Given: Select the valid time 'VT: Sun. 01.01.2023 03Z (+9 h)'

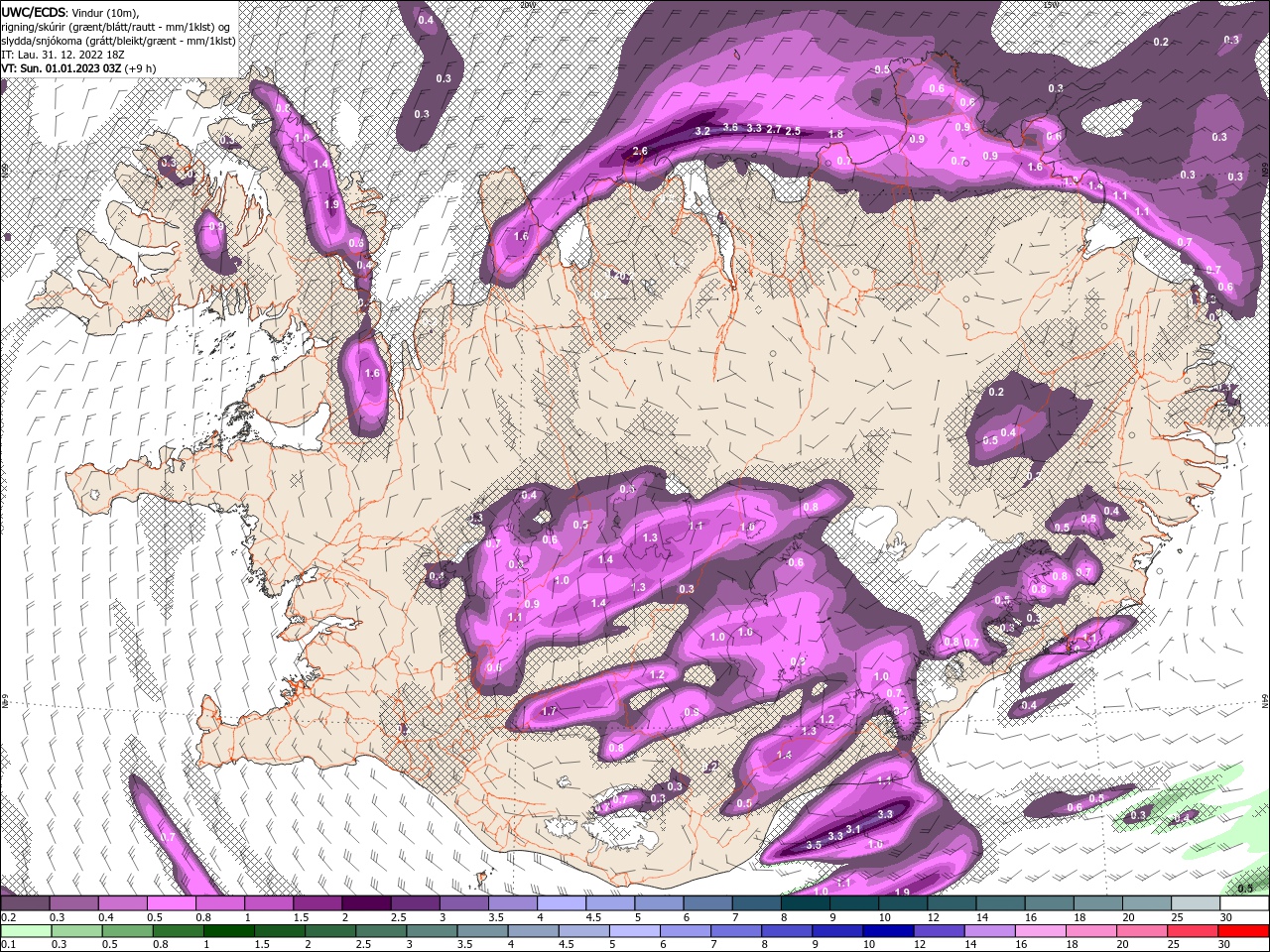Looking at the screenshot, I should click(x=78, y=68).
